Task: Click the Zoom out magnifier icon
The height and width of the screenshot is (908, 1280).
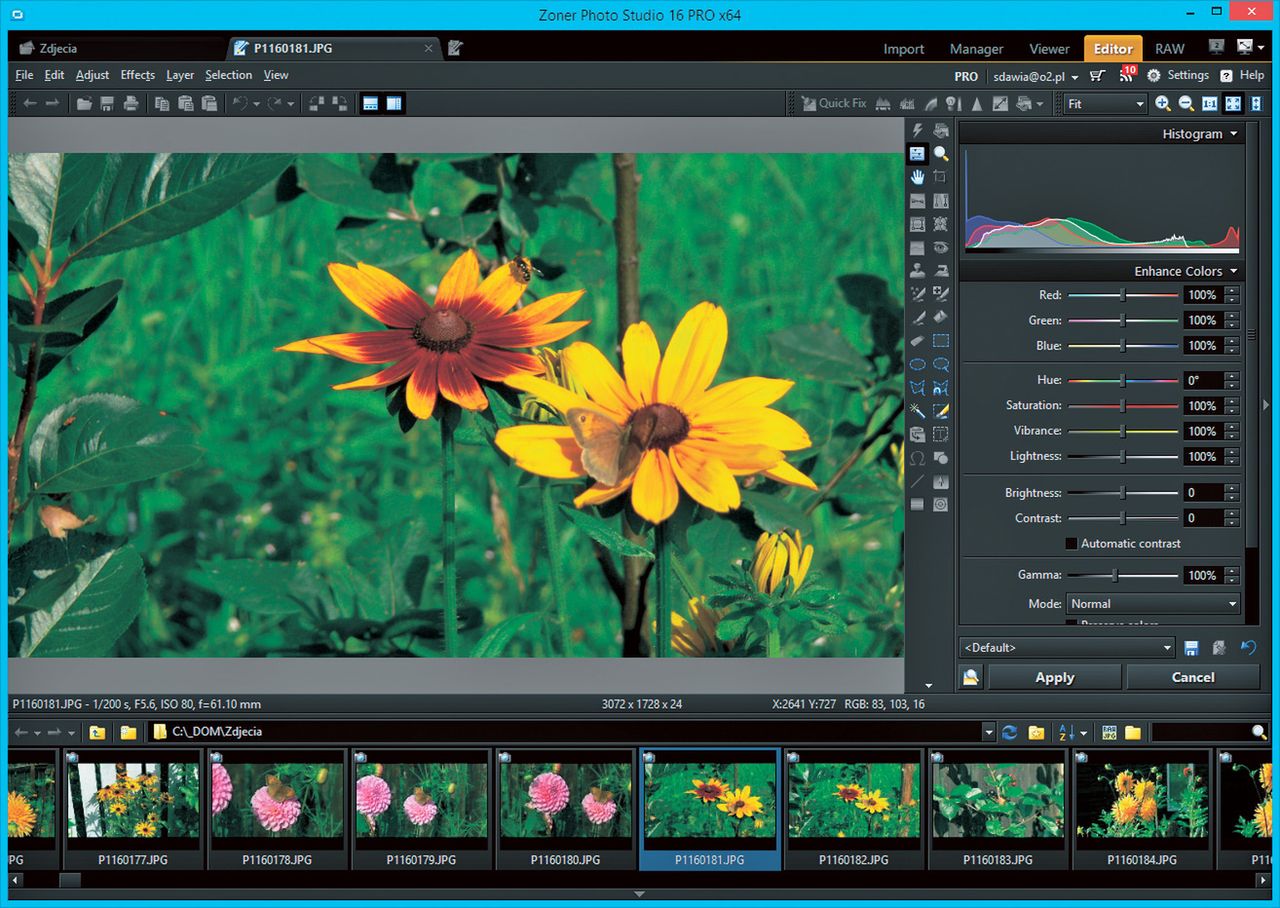Action: [1186, 103]
